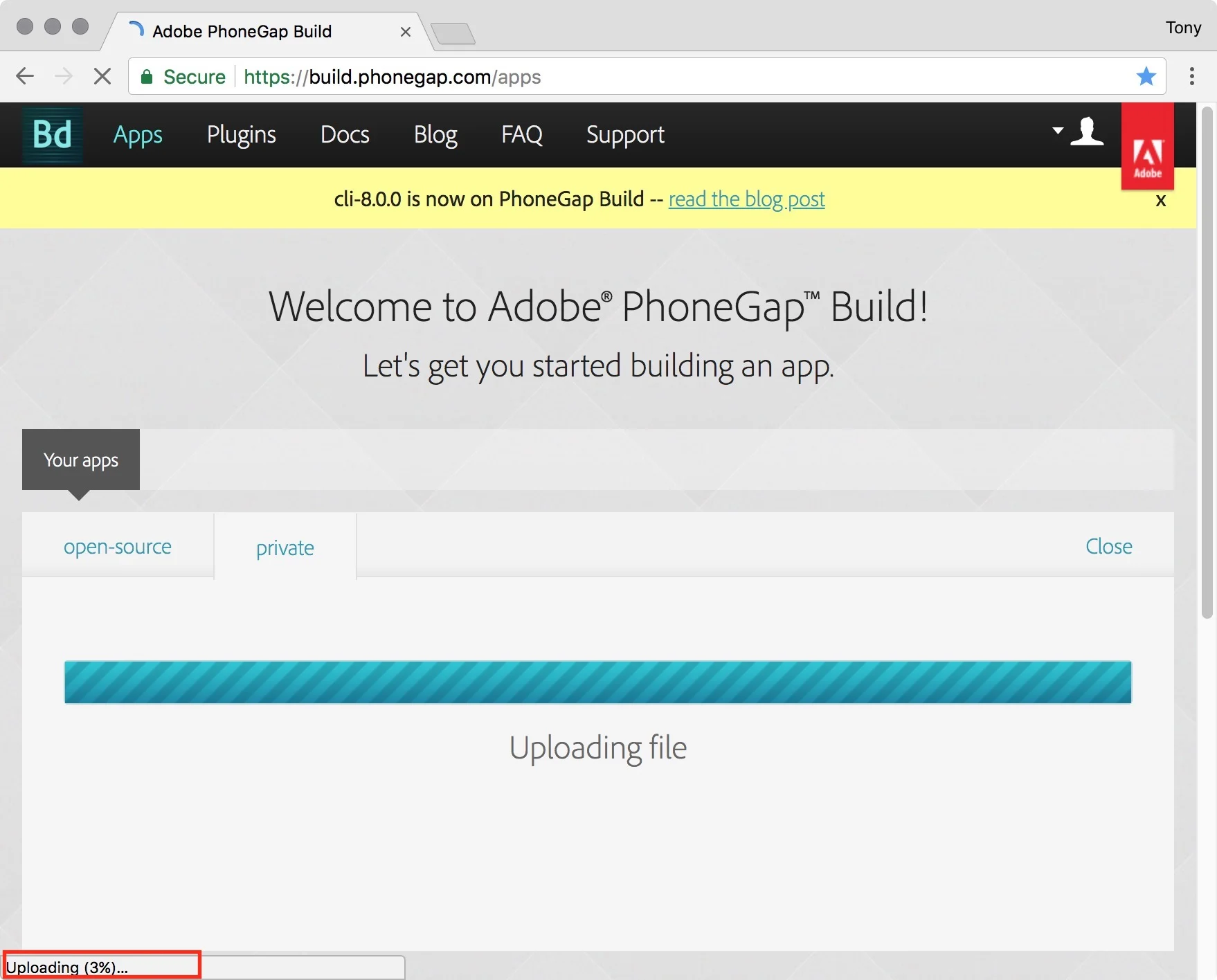Go back using browser back arrow

point(25,76)
